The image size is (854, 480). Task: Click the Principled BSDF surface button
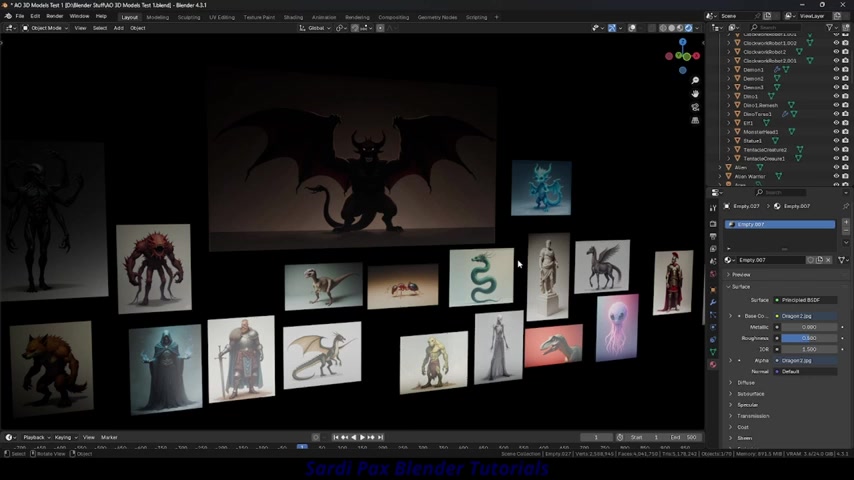pyautogui.click(x=805, y=300)
